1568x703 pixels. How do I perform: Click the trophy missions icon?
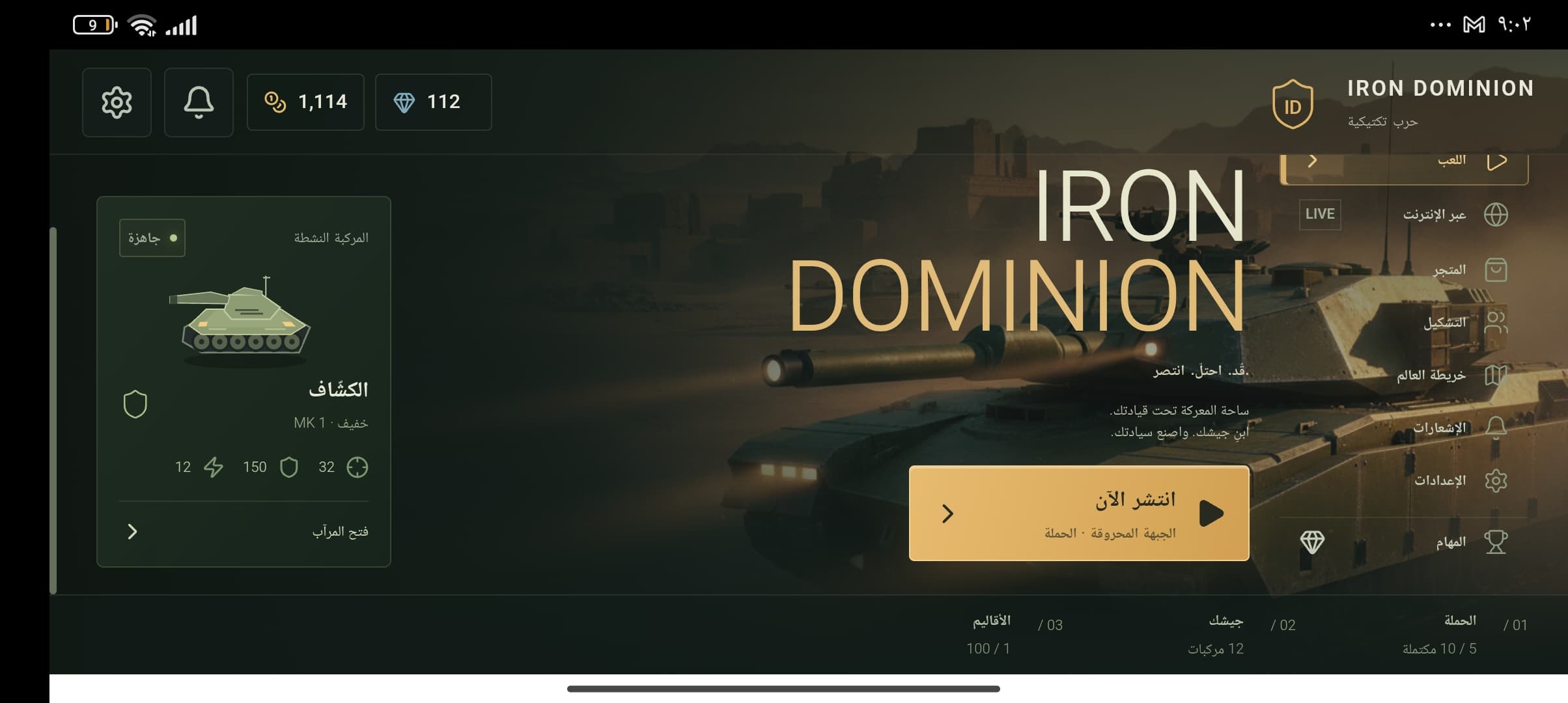click(1496, 542)
